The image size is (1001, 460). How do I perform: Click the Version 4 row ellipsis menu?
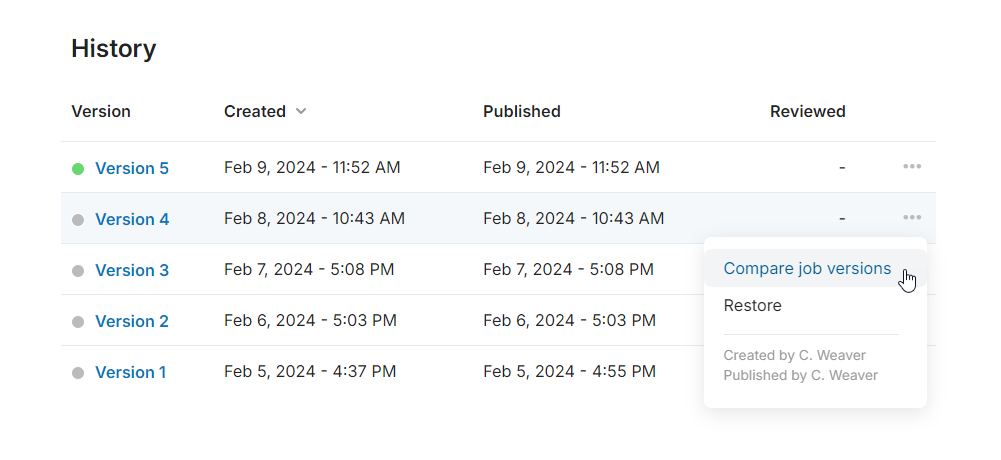[x=911, y=218]
